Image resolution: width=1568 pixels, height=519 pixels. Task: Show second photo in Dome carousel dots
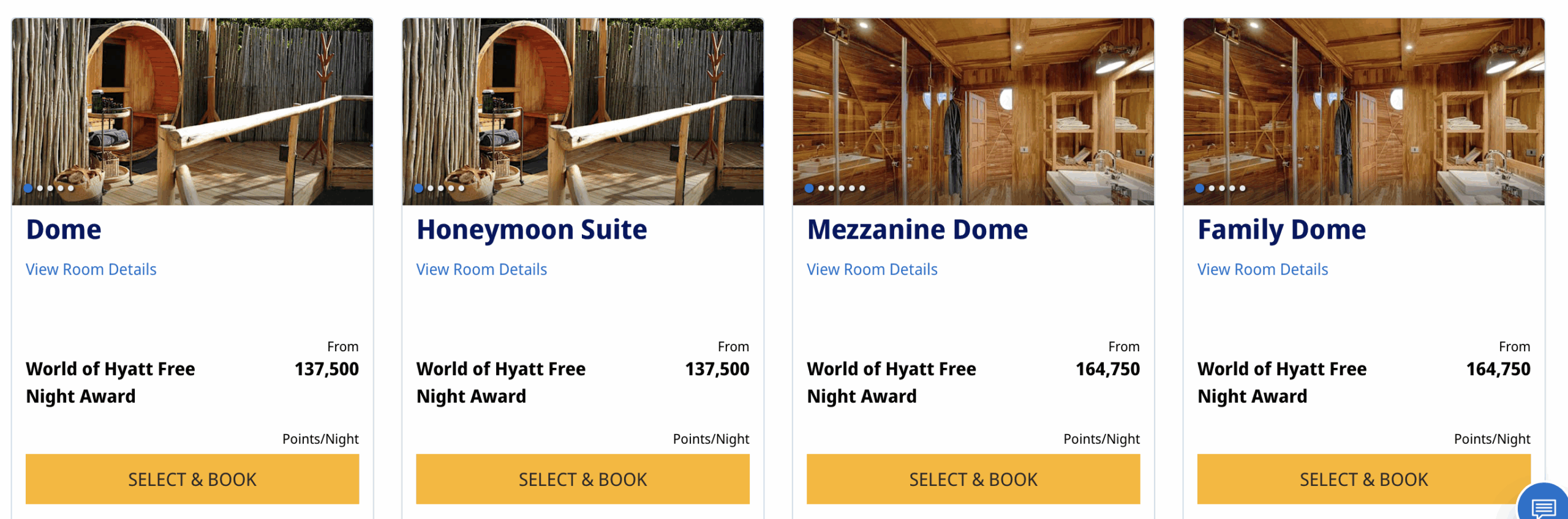[40, 189]
